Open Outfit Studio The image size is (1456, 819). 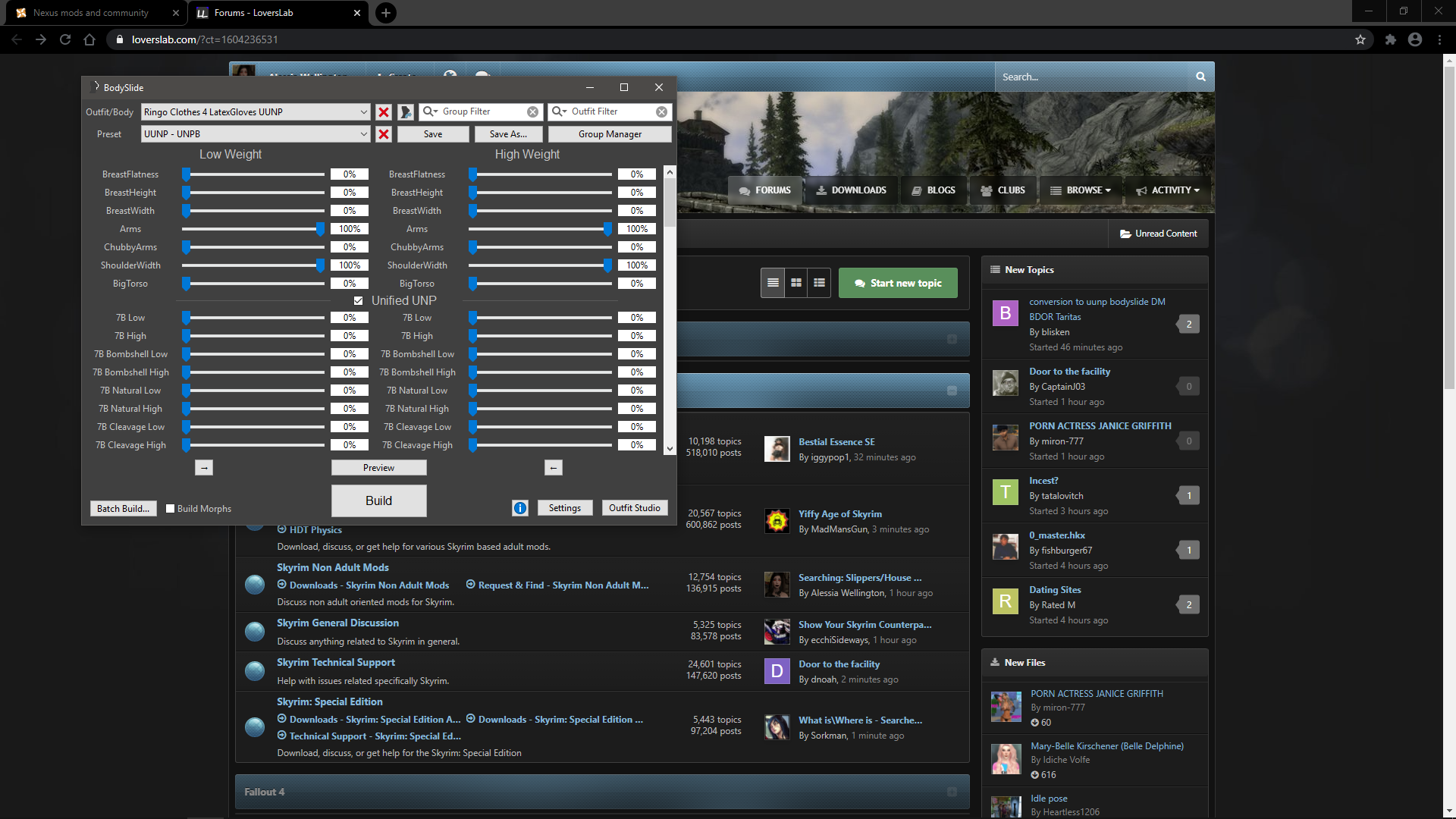[634, 508]
